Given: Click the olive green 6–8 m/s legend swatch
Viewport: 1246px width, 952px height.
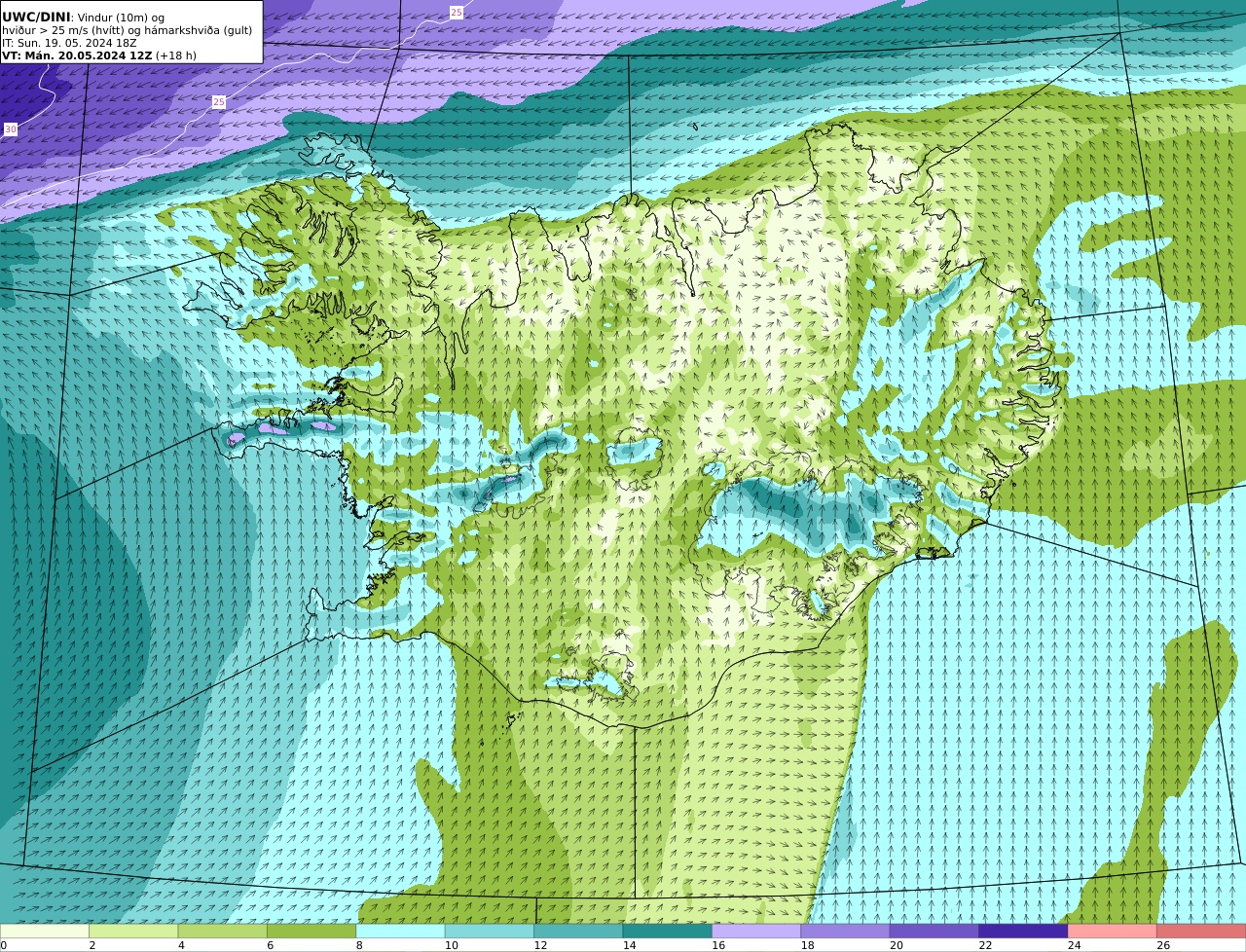Looking at the screenshot, I should 311,931.
